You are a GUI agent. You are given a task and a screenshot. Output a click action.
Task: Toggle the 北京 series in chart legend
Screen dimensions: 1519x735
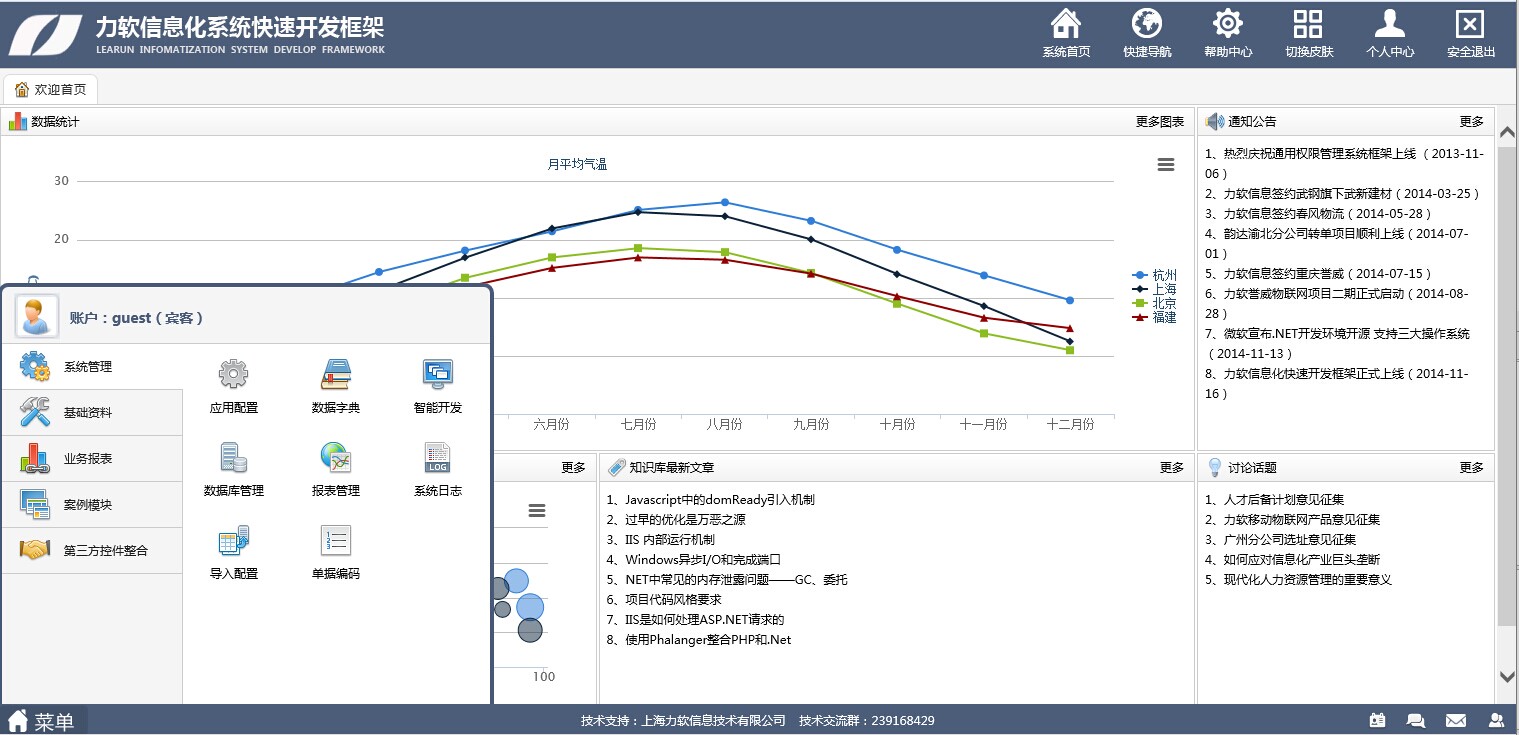1154,303
